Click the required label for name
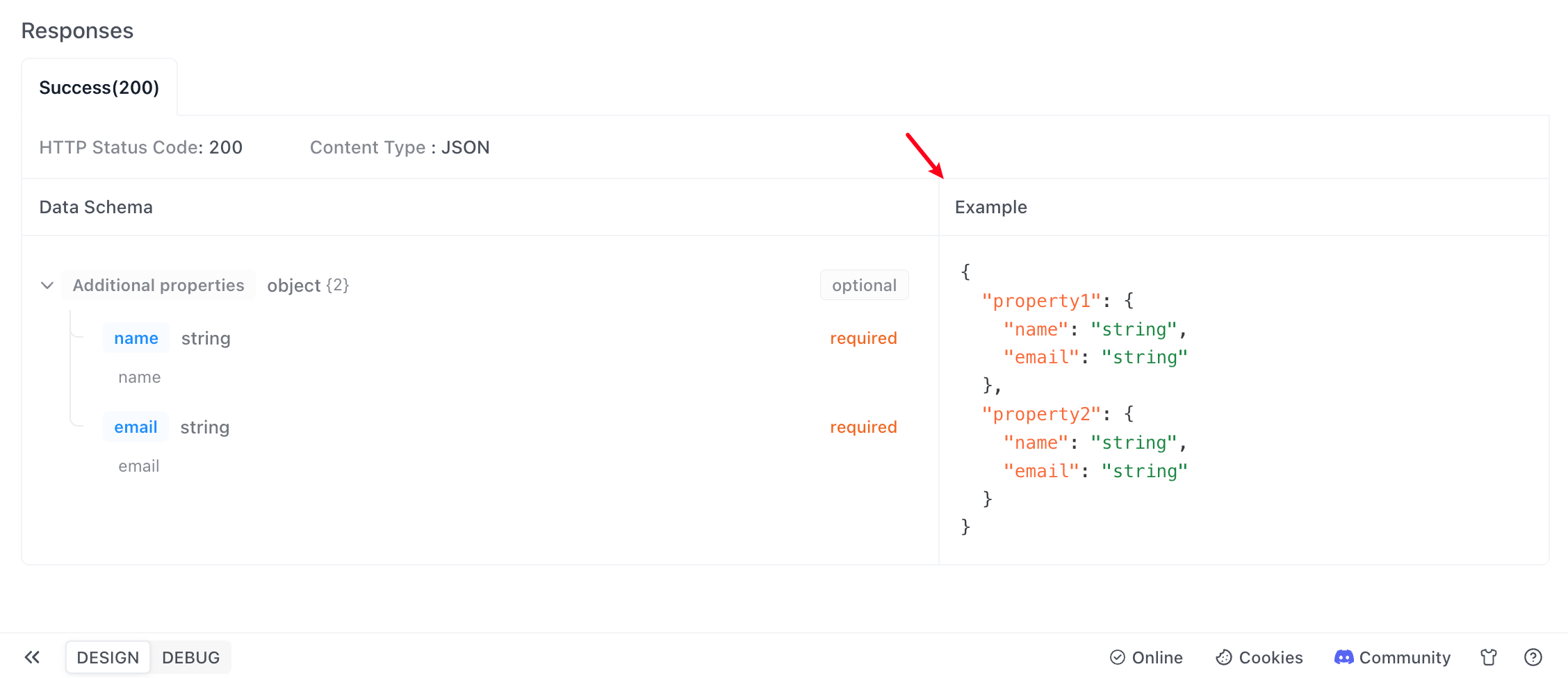Viewport: 1568px width, 678px height. pyautogui.click(x=863, y=338)
